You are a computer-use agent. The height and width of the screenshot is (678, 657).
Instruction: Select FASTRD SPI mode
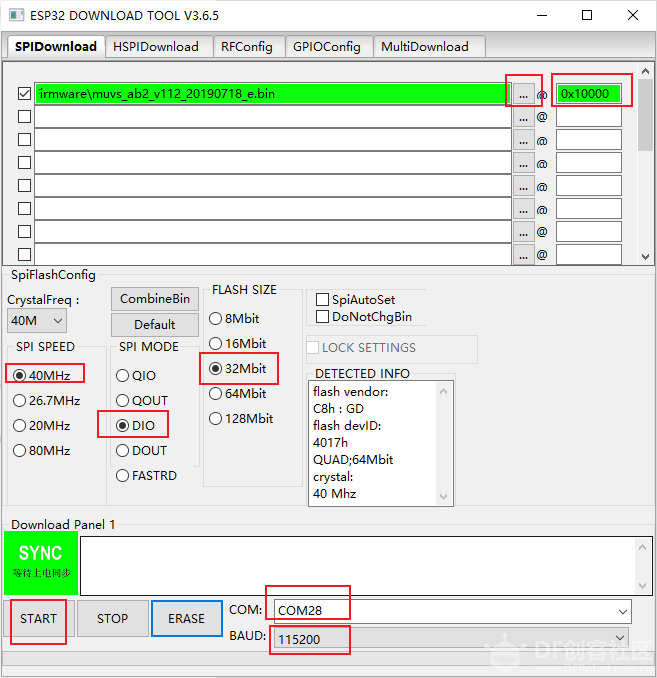pyautogui.click(x=146, y=476)
